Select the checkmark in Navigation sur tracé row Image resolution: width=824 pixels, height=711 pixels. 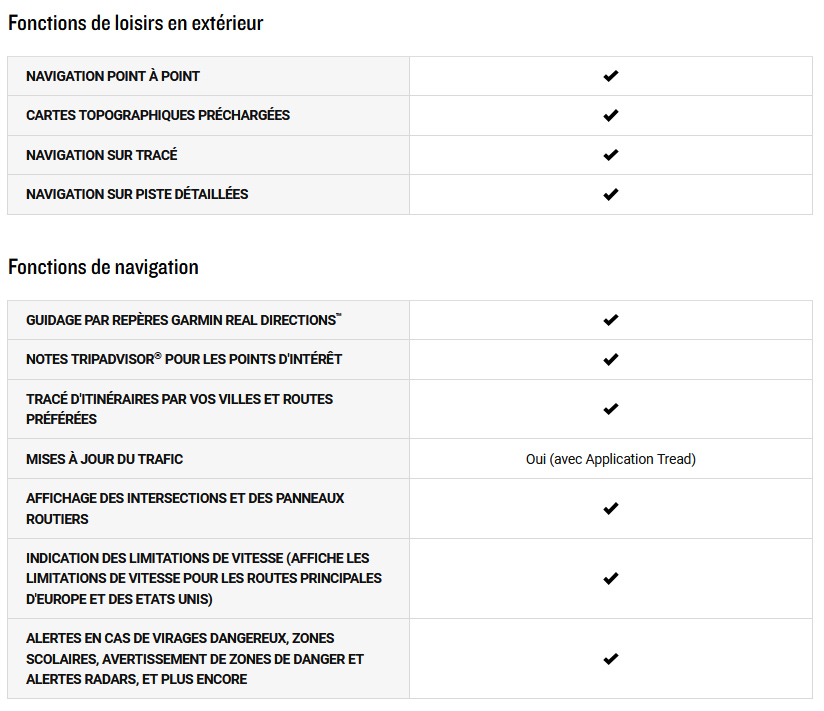click(x=611, y=155)
